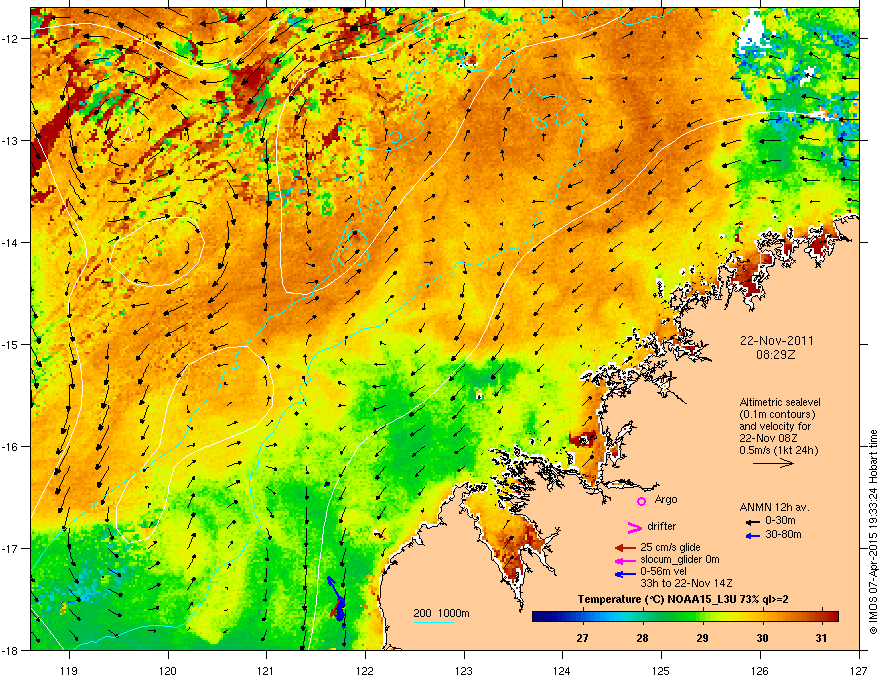
Task: Click the '22-Nov-2011' date text
Action: click(776, 341)
